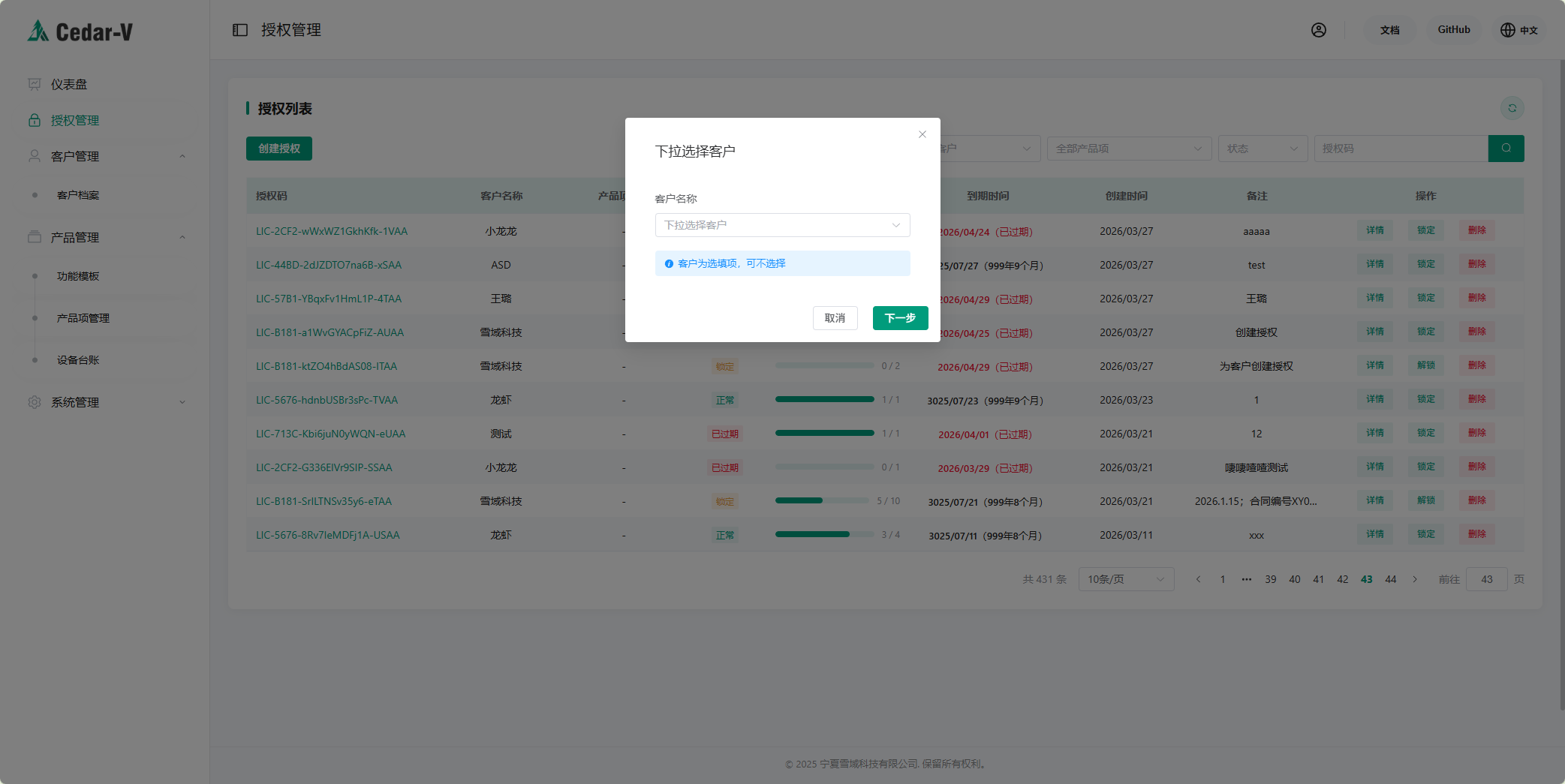The image size is (1565, 784).
Task: Go to page 42
Action: coord(1343,579)
